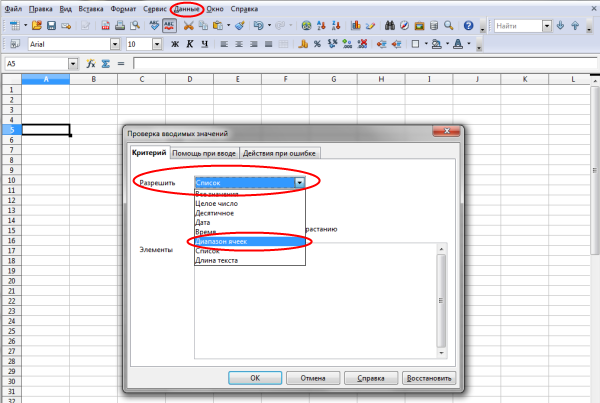Insert Sum with the sigma icon

pos(106,64)
